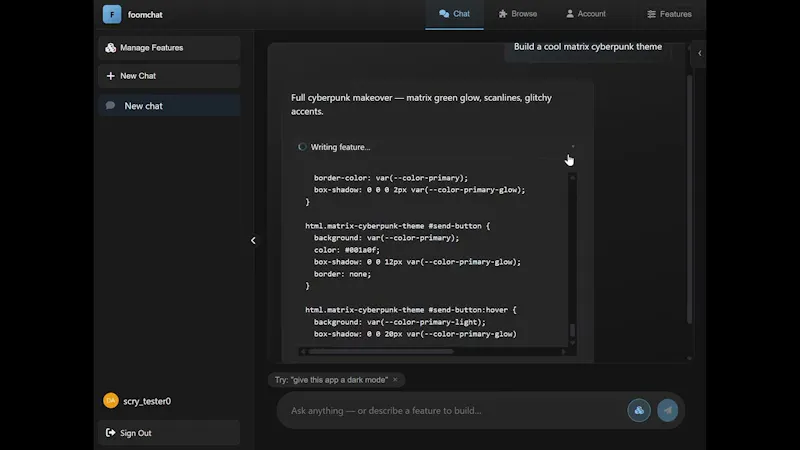Click the features icon button beside the input
The height and width of the screenshot is (450, 800).
click(639, 410)
